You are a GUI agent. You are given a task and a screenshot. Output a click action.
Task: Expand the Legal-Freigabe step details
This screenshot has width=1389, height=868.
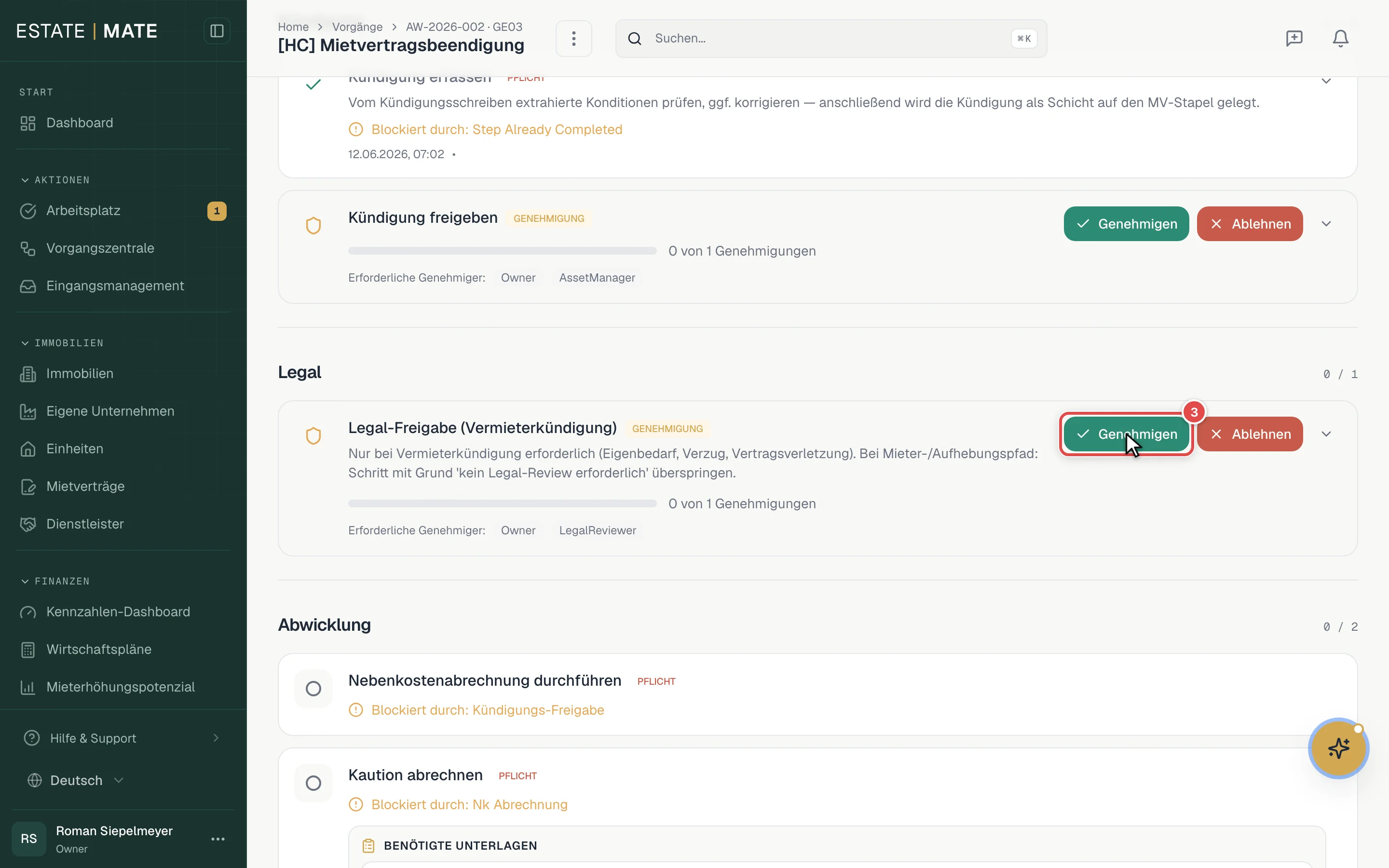(1326, 434)
